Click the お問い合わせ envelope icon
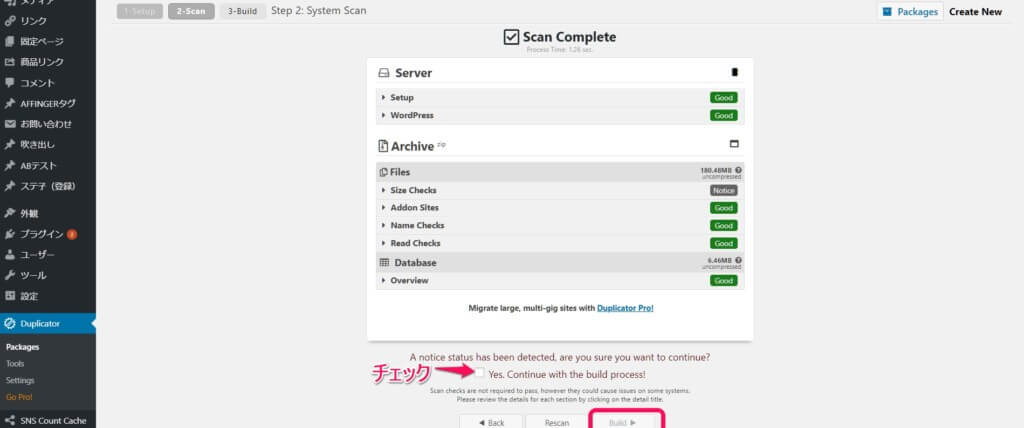 point(10,124)
